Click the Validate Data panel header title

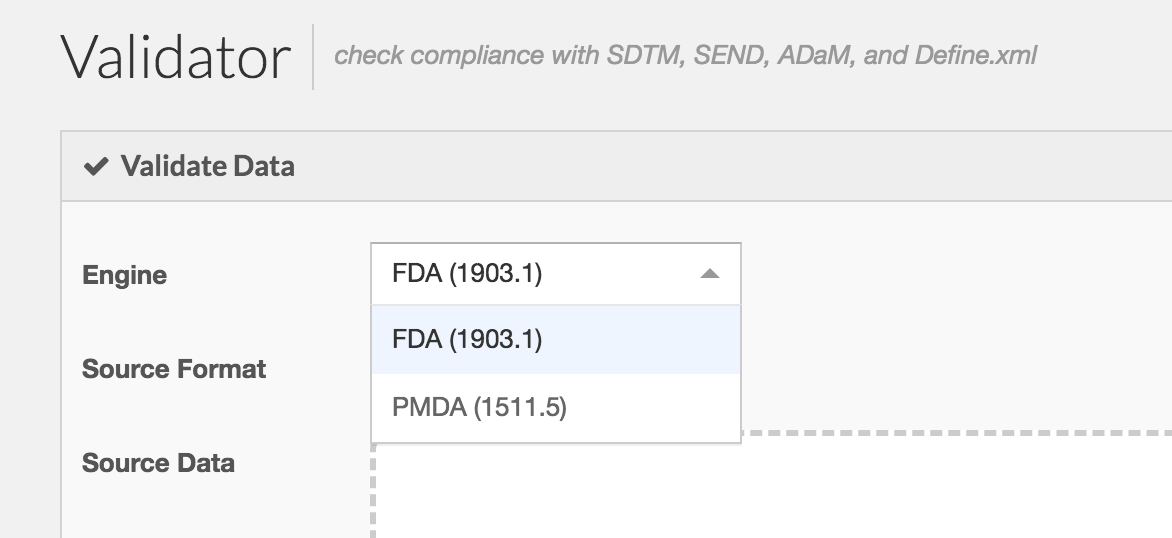tap(207, 166)
